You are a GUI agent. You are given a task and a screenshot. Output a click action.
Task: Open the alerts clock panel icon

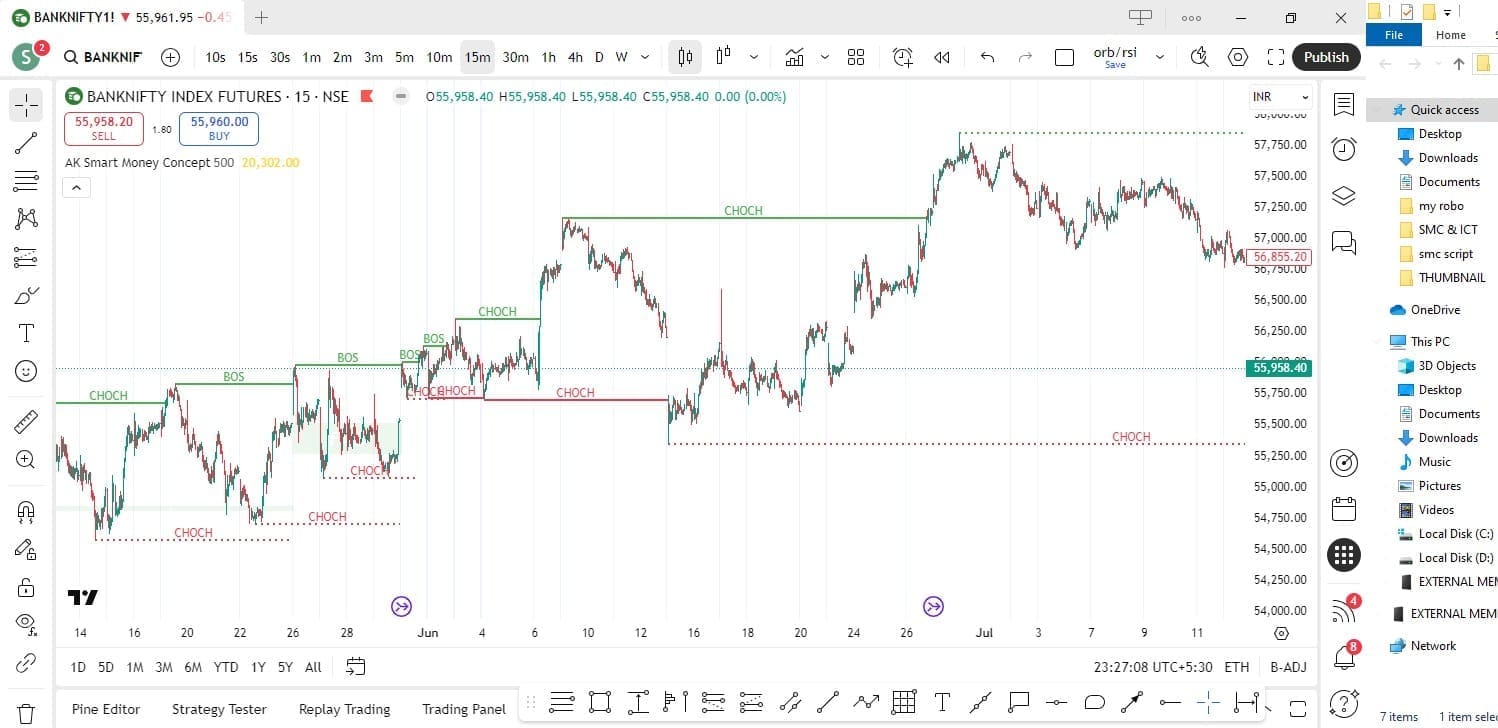coord(1344,149)
